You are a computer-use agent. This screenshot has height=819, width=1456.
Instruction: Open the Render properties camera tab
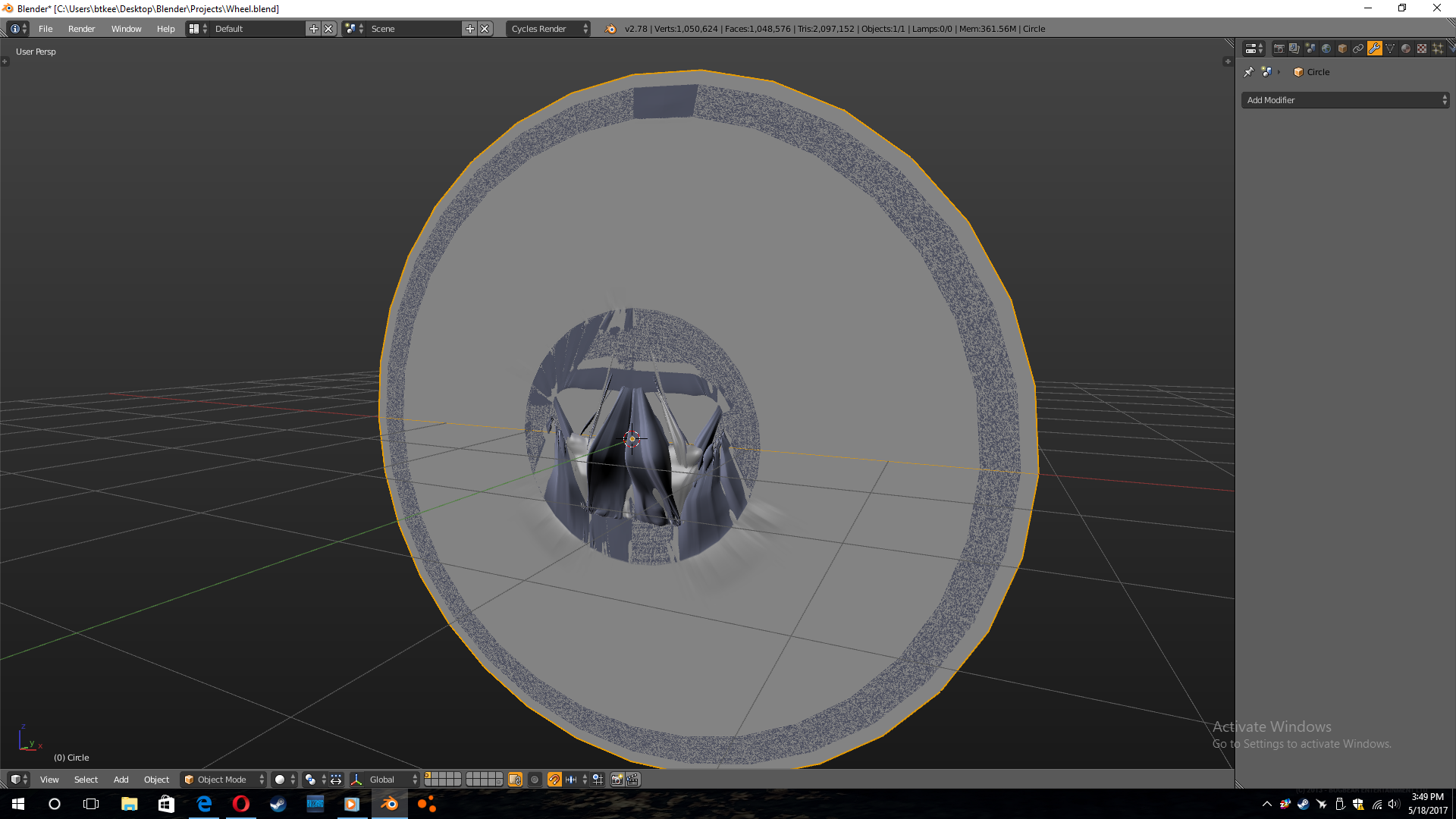pyautogui.click(x=1279, y=49)
